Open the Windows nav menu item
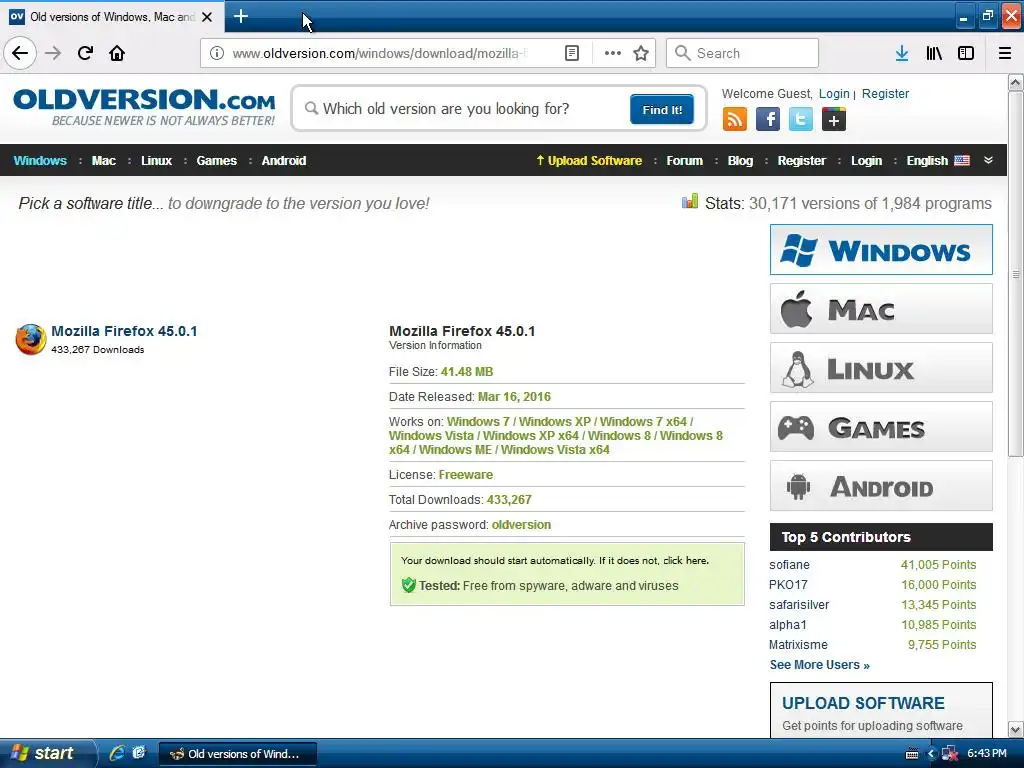This screenshot has height=768, width=1024. point(40,161)
